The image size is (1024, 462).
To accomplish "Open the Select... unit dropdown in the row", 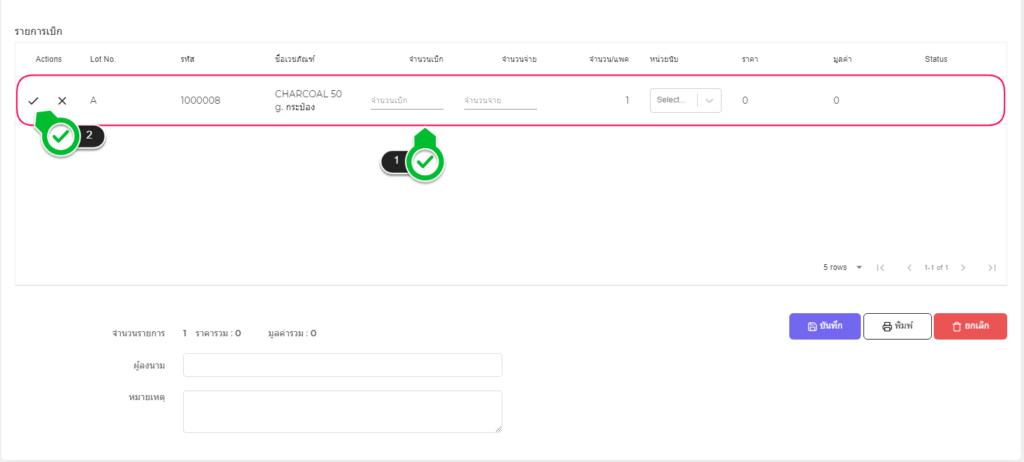I will 685,100.
